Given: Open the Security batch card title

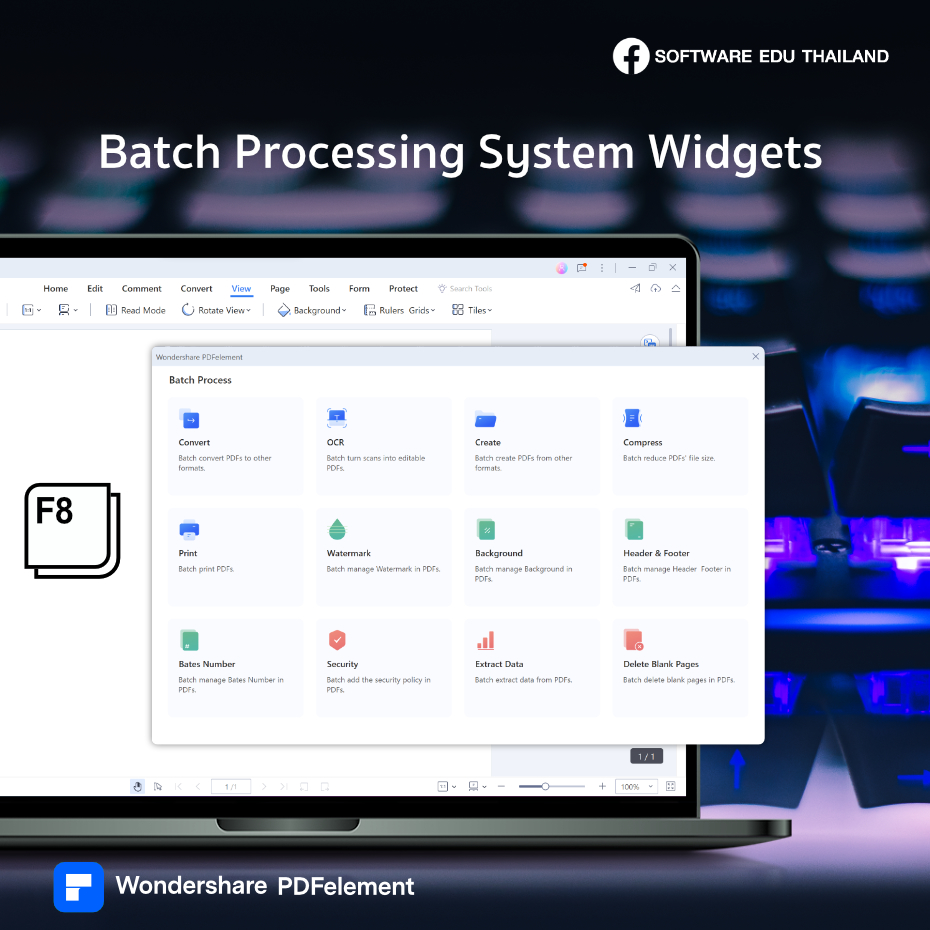Looking at the screenshot, I should tap(342, 664).
